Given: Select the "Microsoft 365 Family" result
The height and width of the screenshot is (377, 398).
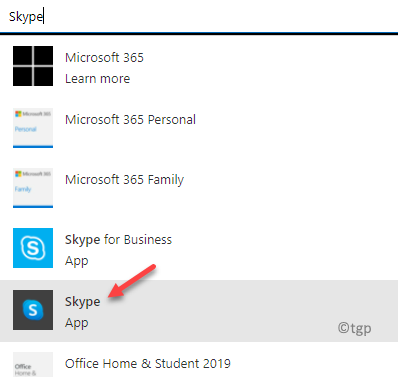Looking at the screenshot, I should (x=124, y=180).
